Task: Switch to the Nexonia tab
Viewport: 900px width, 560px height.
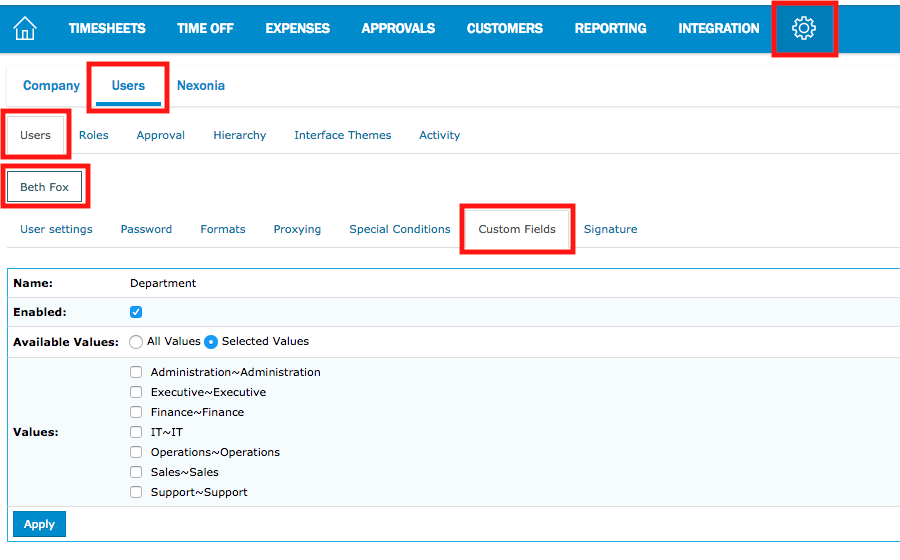Action: click(201, 86)
